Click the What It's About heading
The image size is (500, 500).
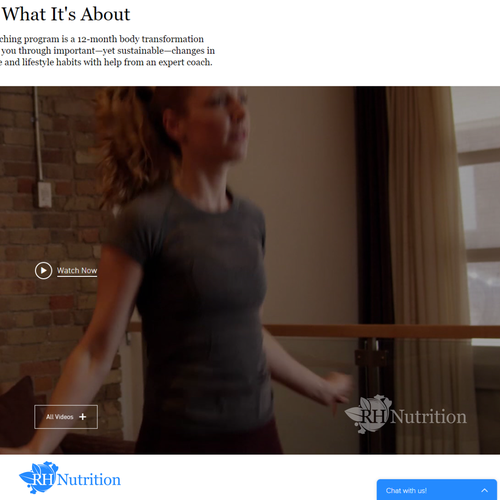click(66, 14)
